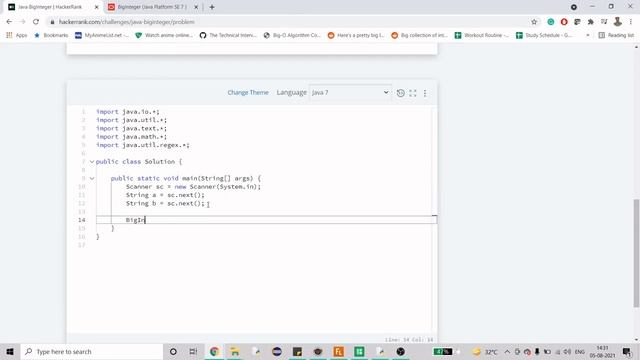Viewport: 640px width, 360px height.
Task: Open the green grid app taskbar icon
Action: coord(359,351)
